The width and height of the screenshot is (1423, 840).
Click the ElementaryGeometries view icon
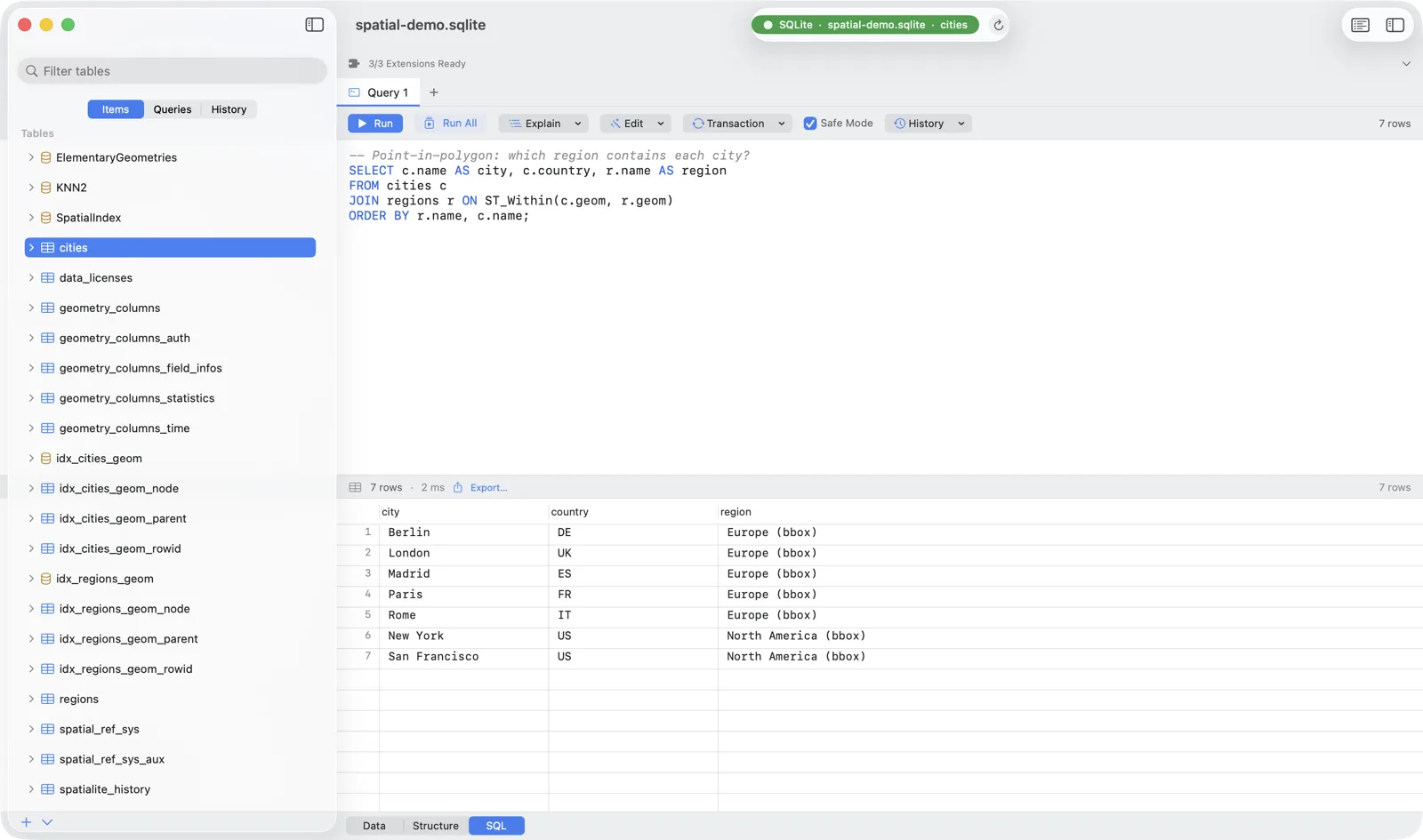[45, 157]
